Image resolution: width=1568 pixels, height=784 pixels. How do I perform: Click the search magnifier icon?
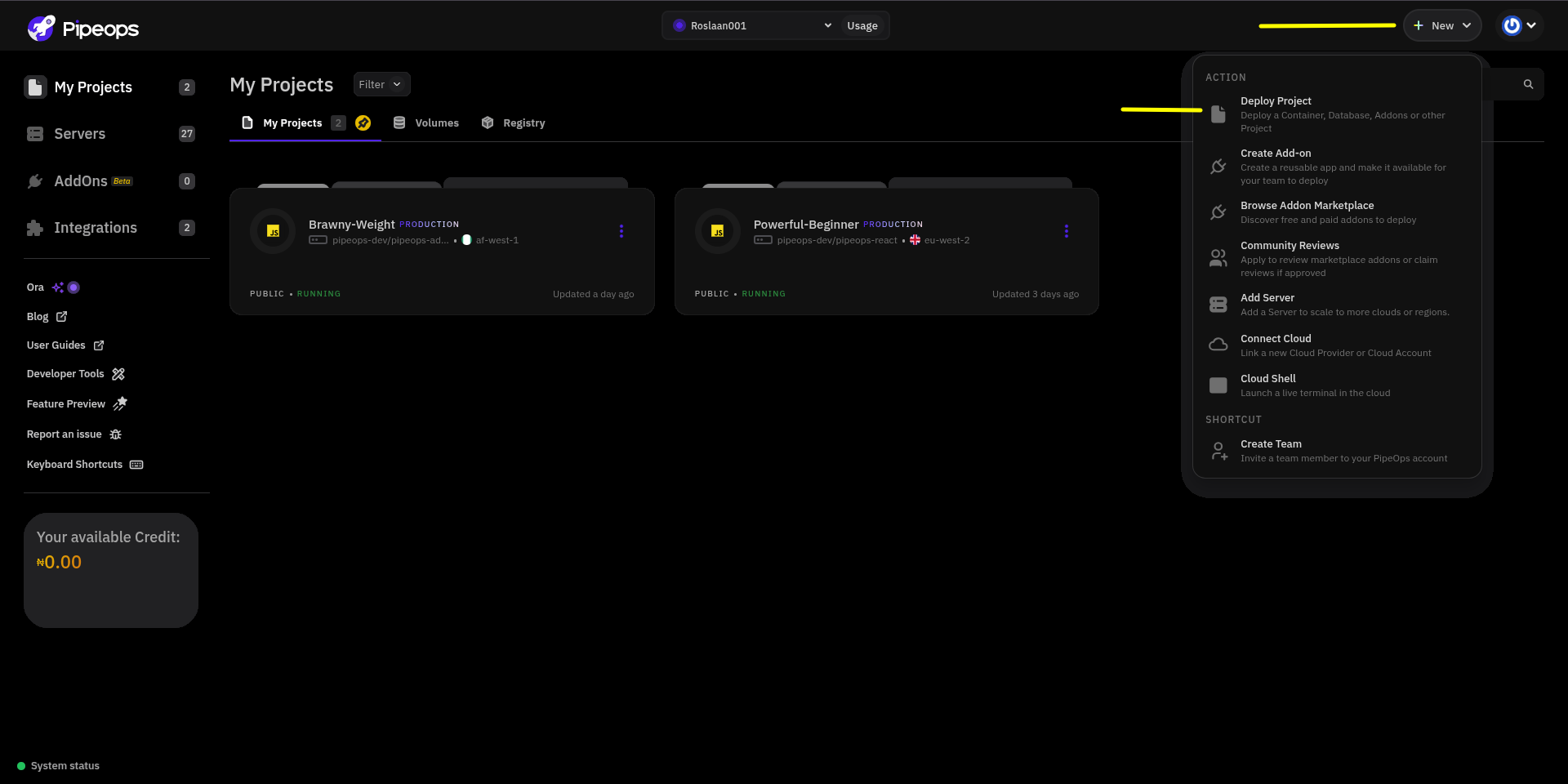pos(1528,84)
